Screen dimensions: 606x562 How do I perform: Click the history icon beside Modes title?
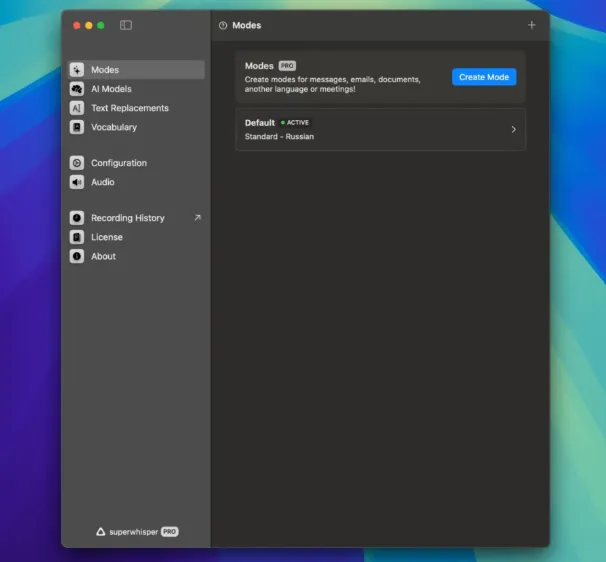[x=223, y=26]
